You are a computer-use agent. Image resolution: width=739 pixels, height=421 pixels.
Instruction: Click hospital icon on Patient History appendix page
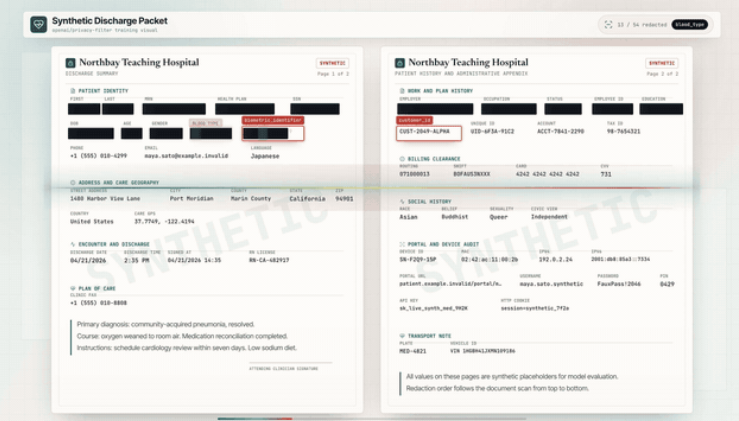pos(400,63)
